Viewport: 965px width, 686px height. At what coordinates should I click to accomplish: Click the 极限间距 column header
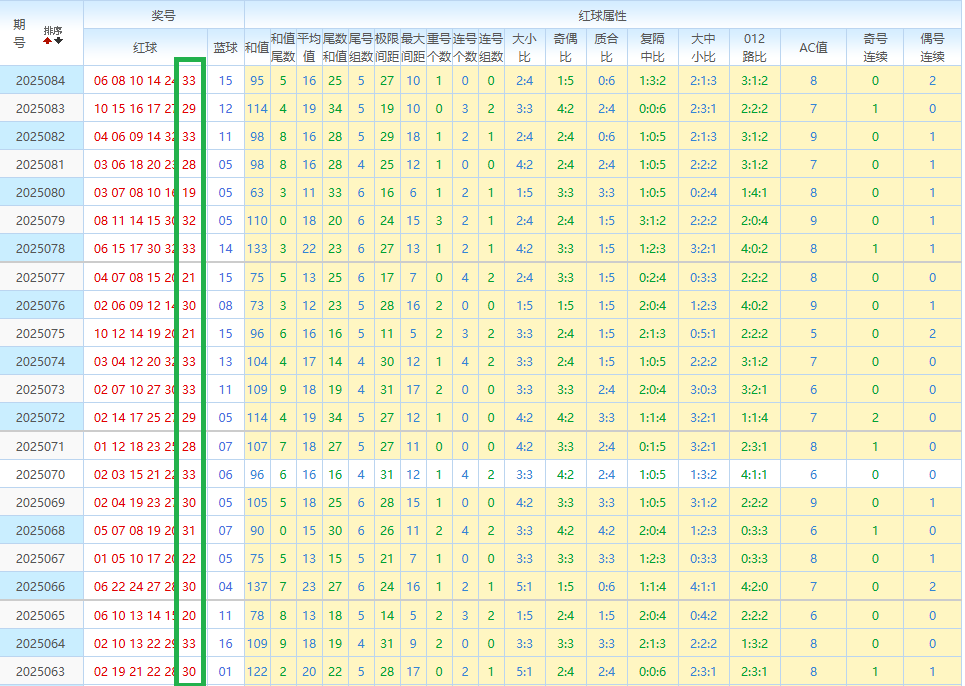386,47
